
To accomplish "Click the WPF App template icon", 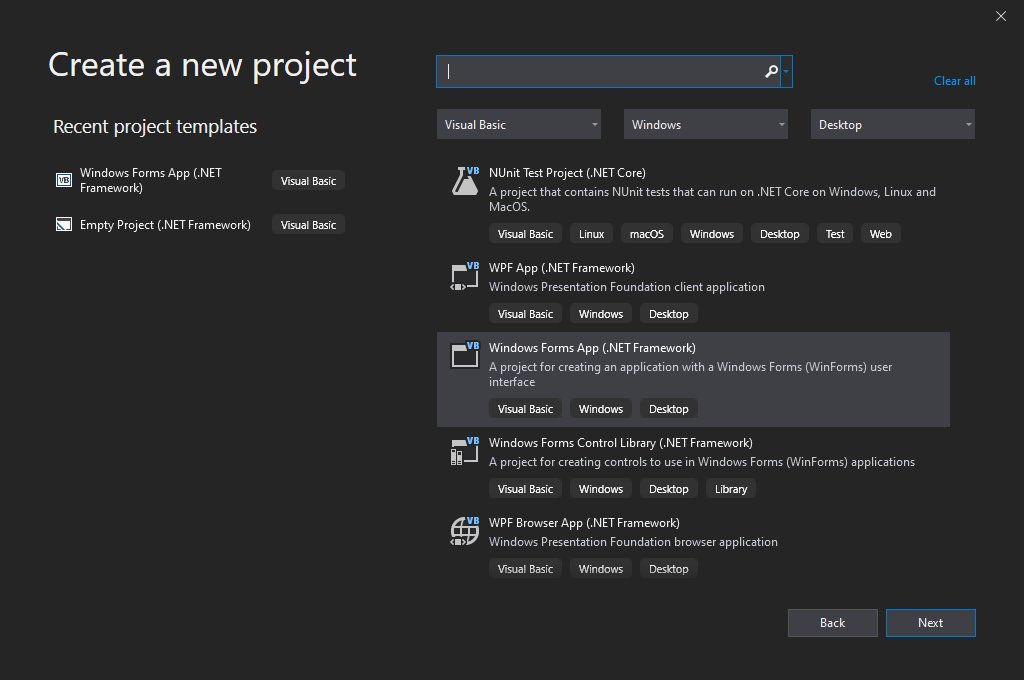I will [464, 276].
